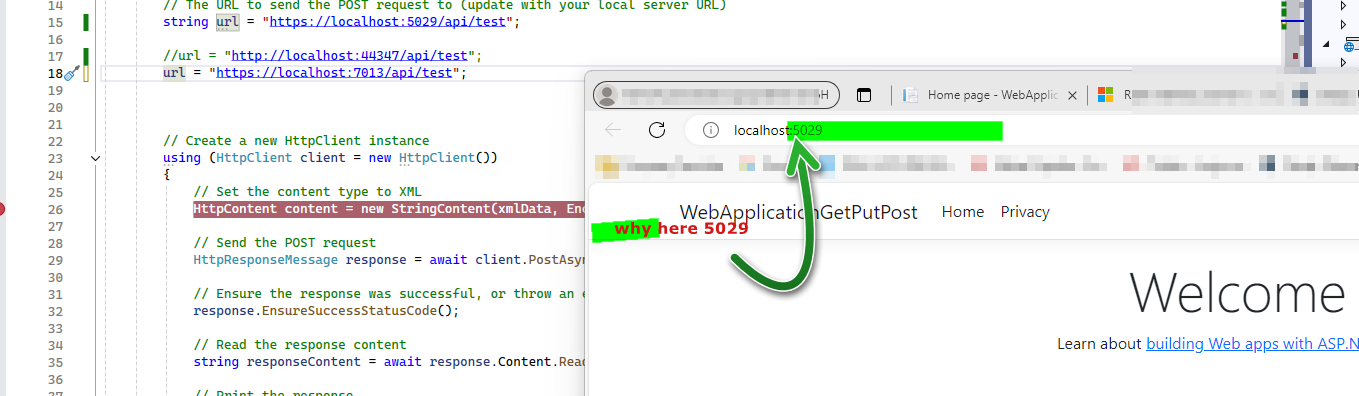Collapse the using block at line 23

(x=95, y=158)
